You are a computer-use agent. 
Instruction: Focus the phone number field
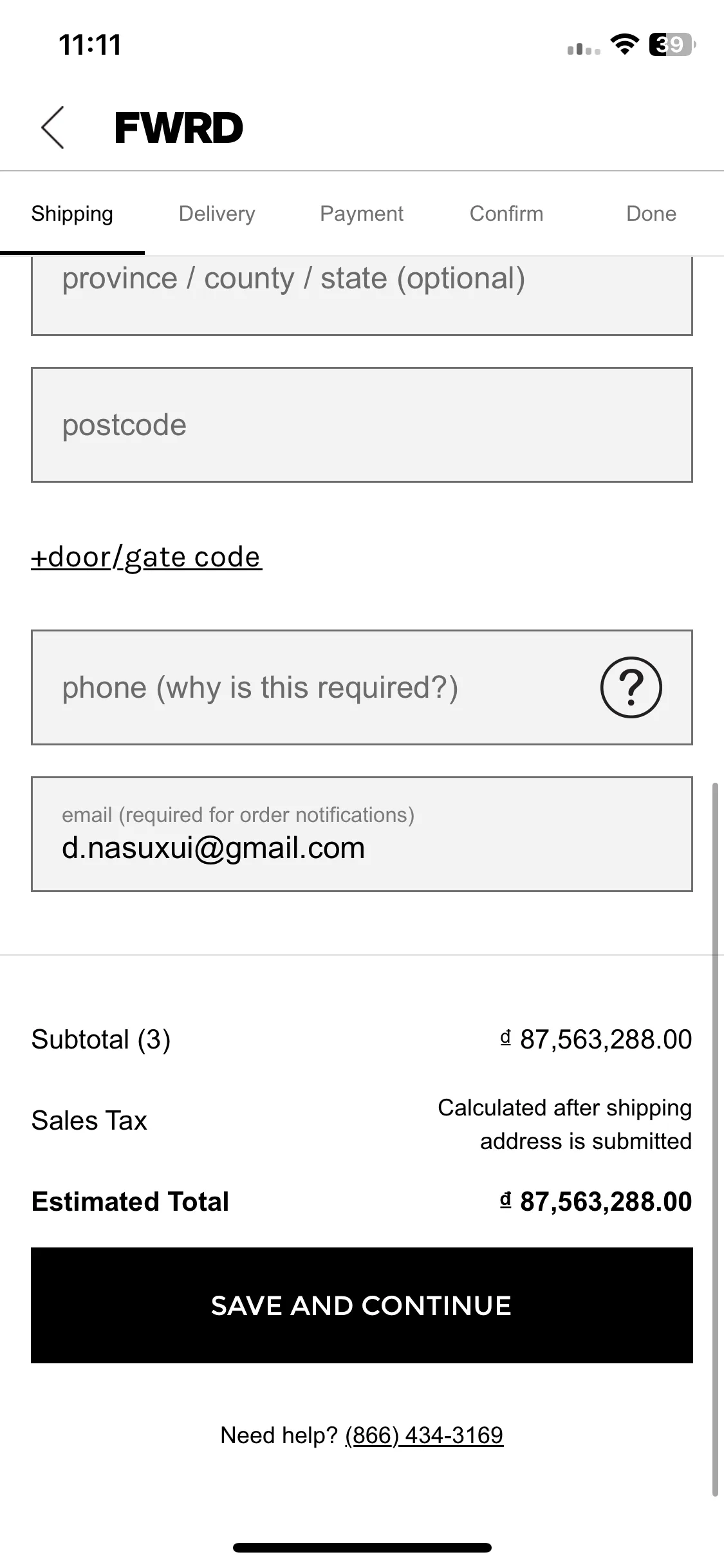pyautogui.click(x=315, y=687)
